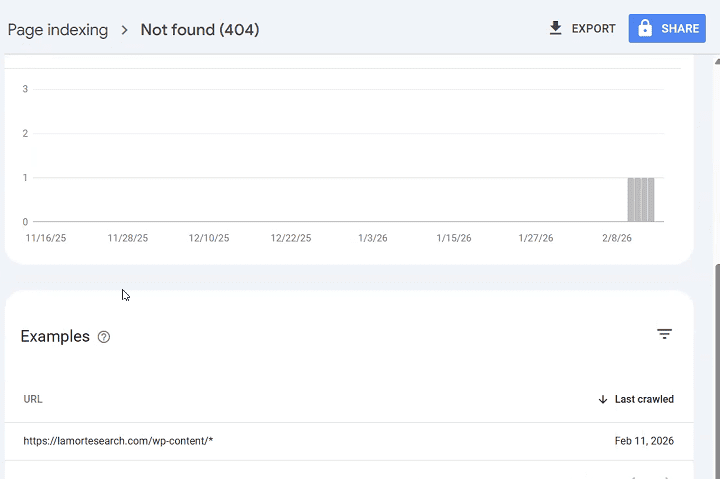Open the Examples table filter icon

coord(664,334)
